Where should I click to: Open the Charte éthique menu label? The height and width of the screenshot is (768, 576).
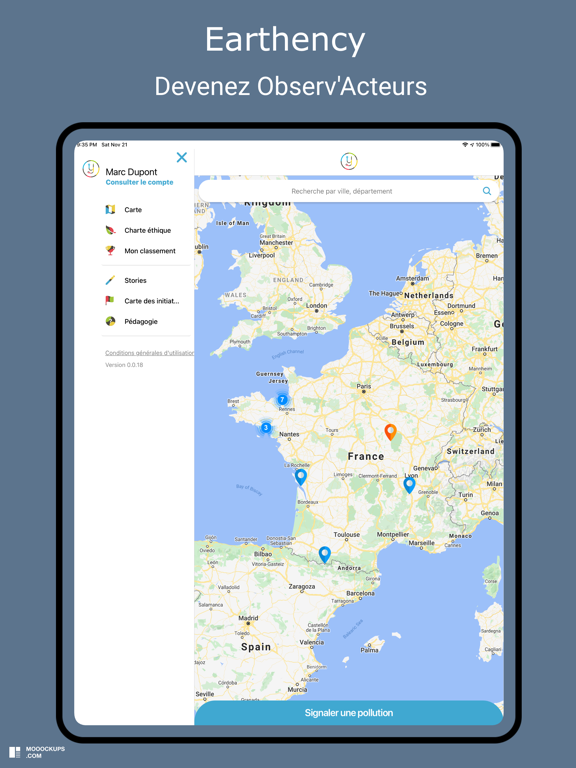[148, 230]
